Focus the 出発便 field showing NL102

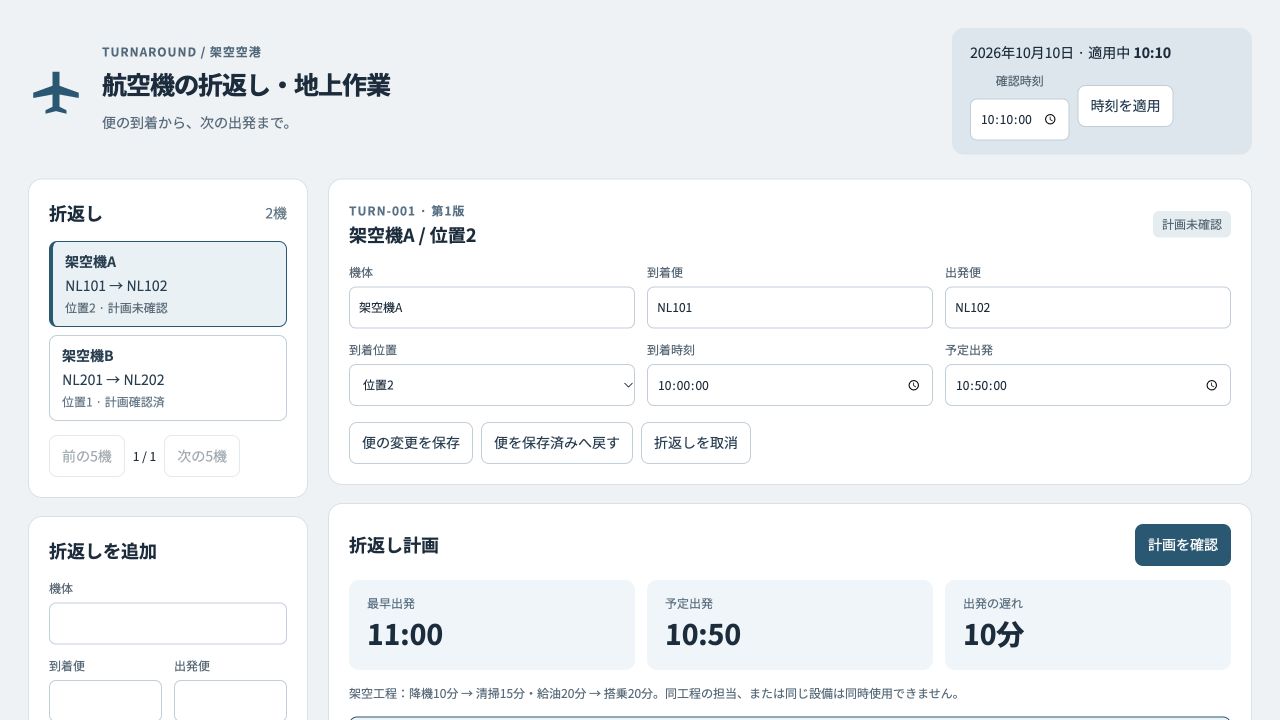pyautogui.click(x=1088, y=308)
